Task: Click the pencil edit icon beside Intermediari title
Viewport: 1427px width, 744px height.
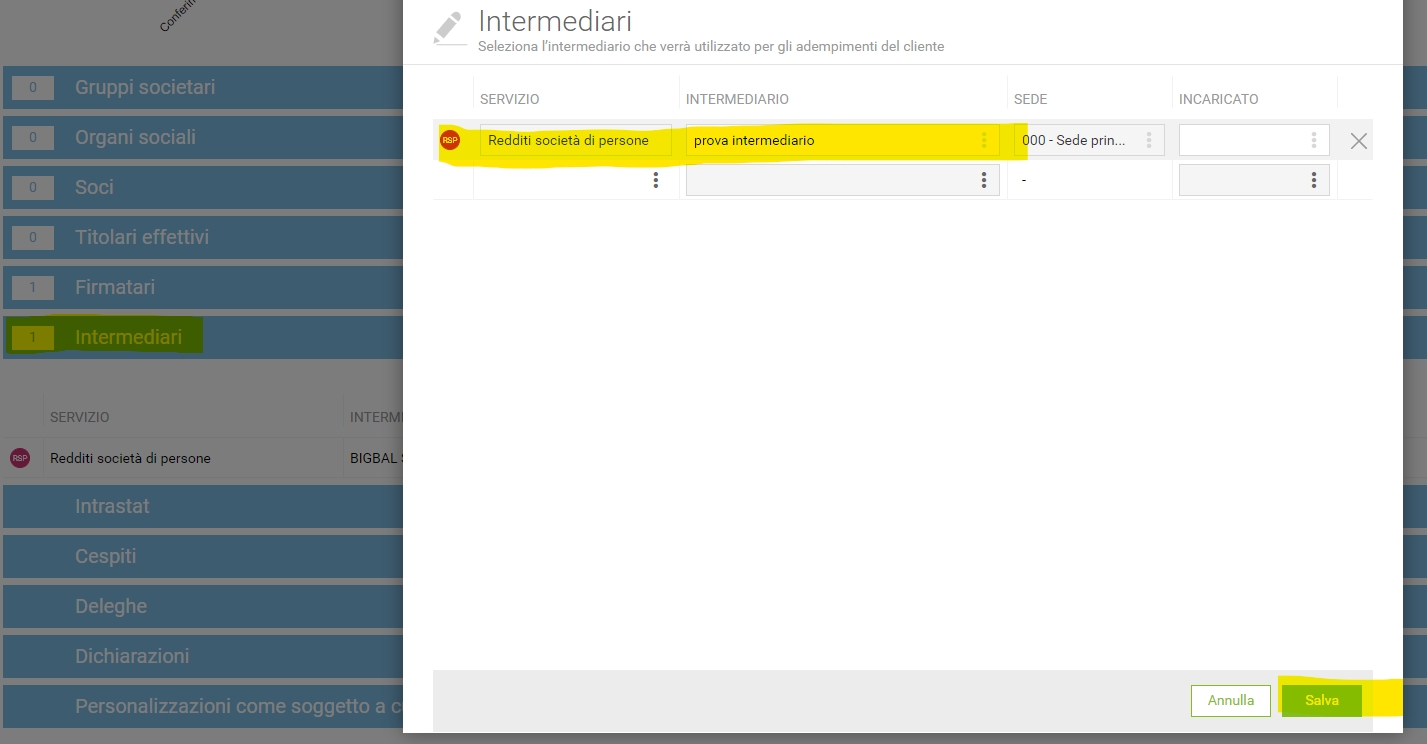Action: click(x=449, y=29)
